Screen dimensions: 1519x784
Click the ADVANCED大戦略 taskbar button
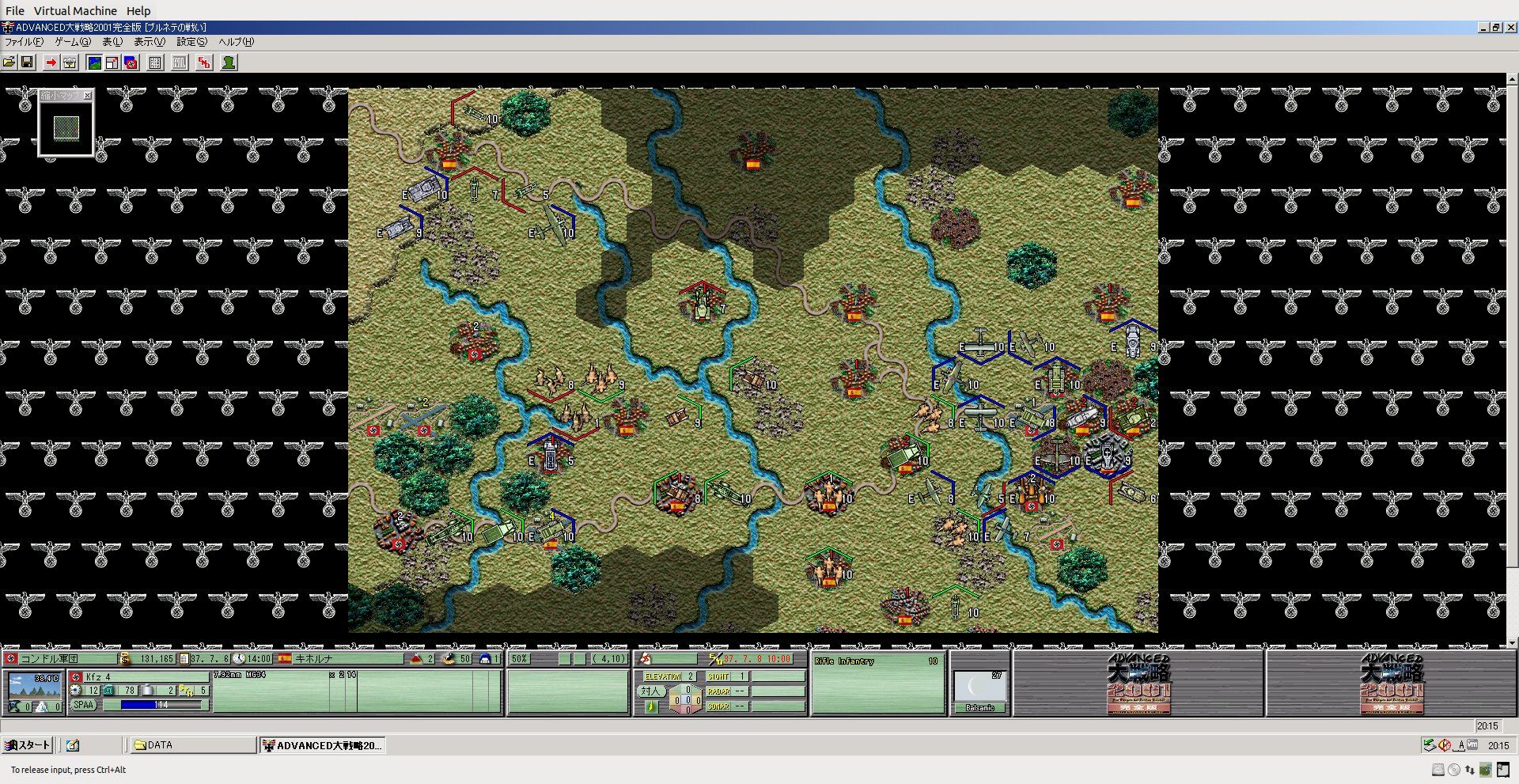(322, 745)
